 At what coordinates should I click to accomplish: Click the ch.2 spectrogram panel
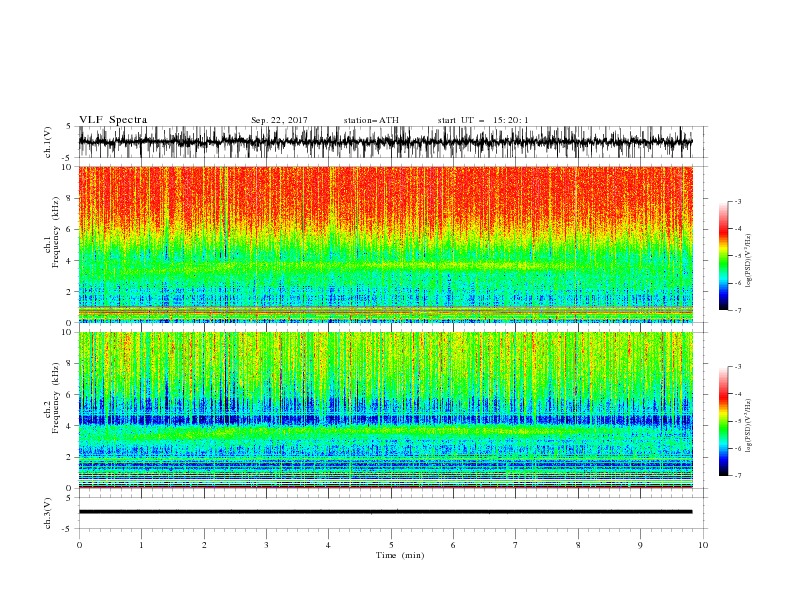tap(385, 410)
